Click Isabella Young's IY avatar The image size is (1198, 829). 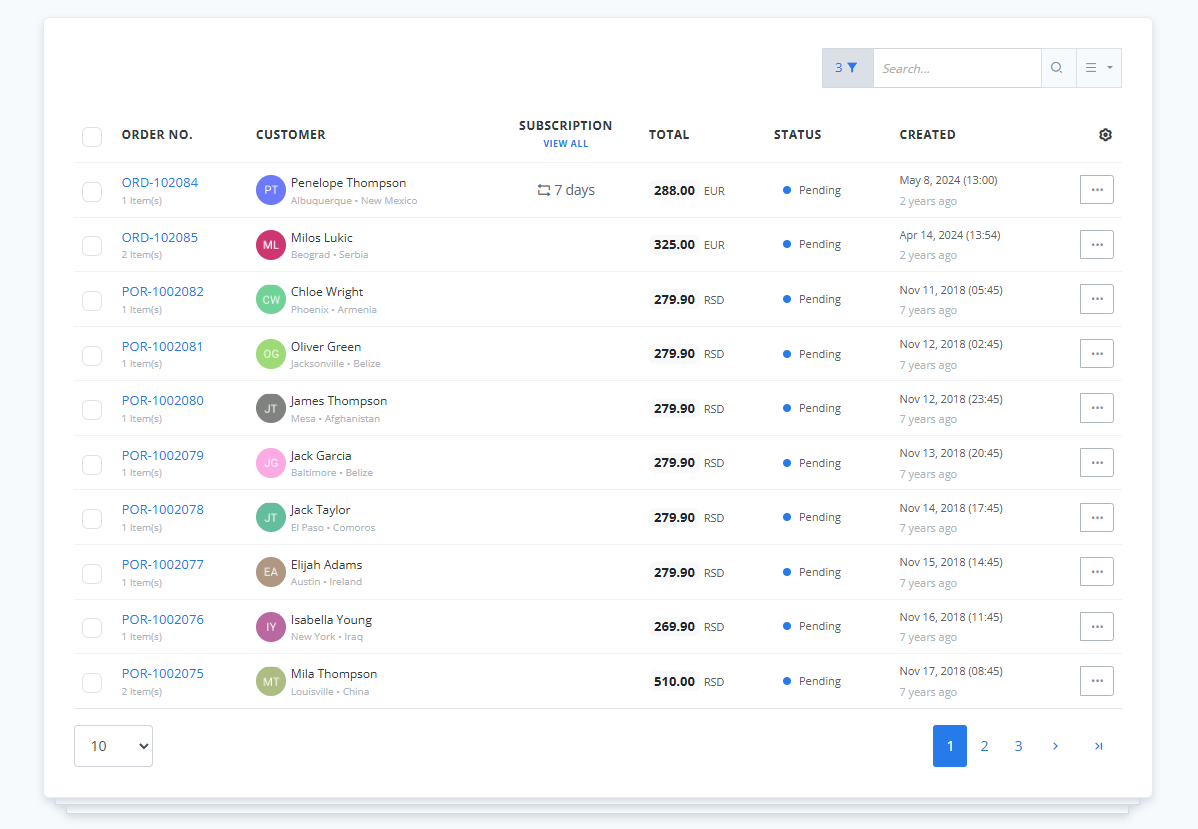point(270,626)
